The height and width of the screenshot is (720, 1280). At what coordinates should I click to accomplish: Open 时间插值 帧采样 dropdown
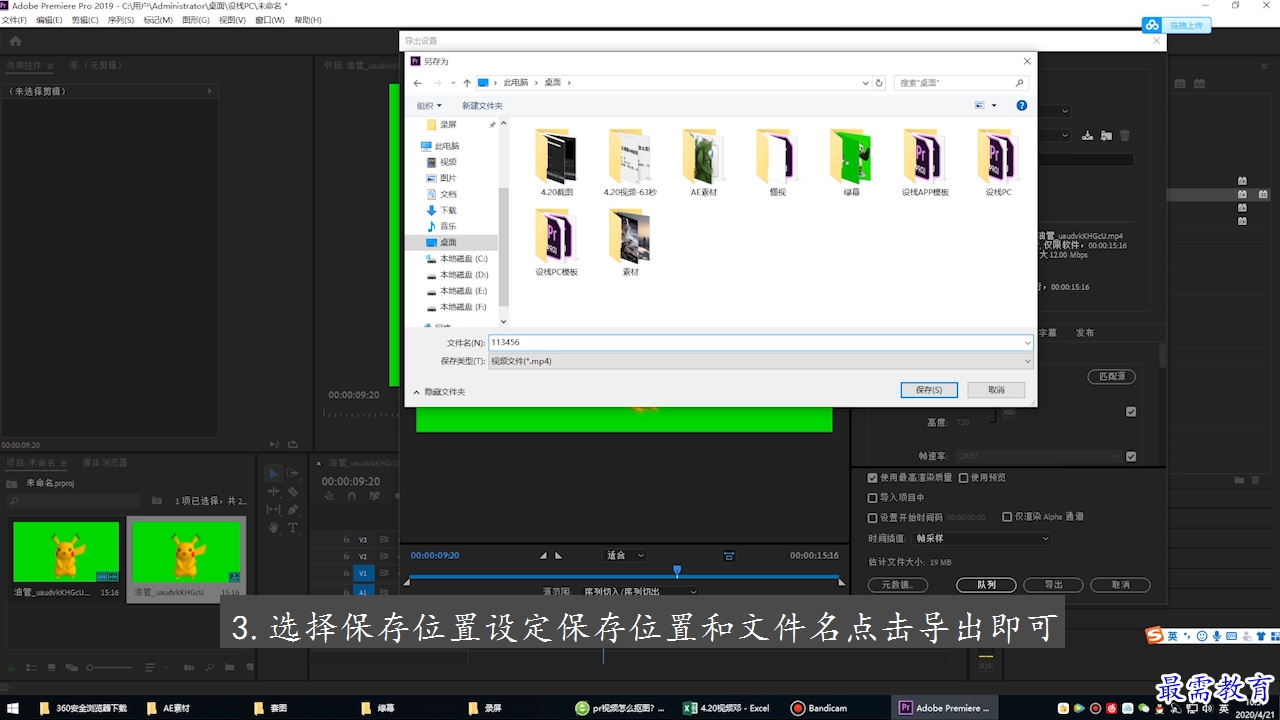pos(983,538)
